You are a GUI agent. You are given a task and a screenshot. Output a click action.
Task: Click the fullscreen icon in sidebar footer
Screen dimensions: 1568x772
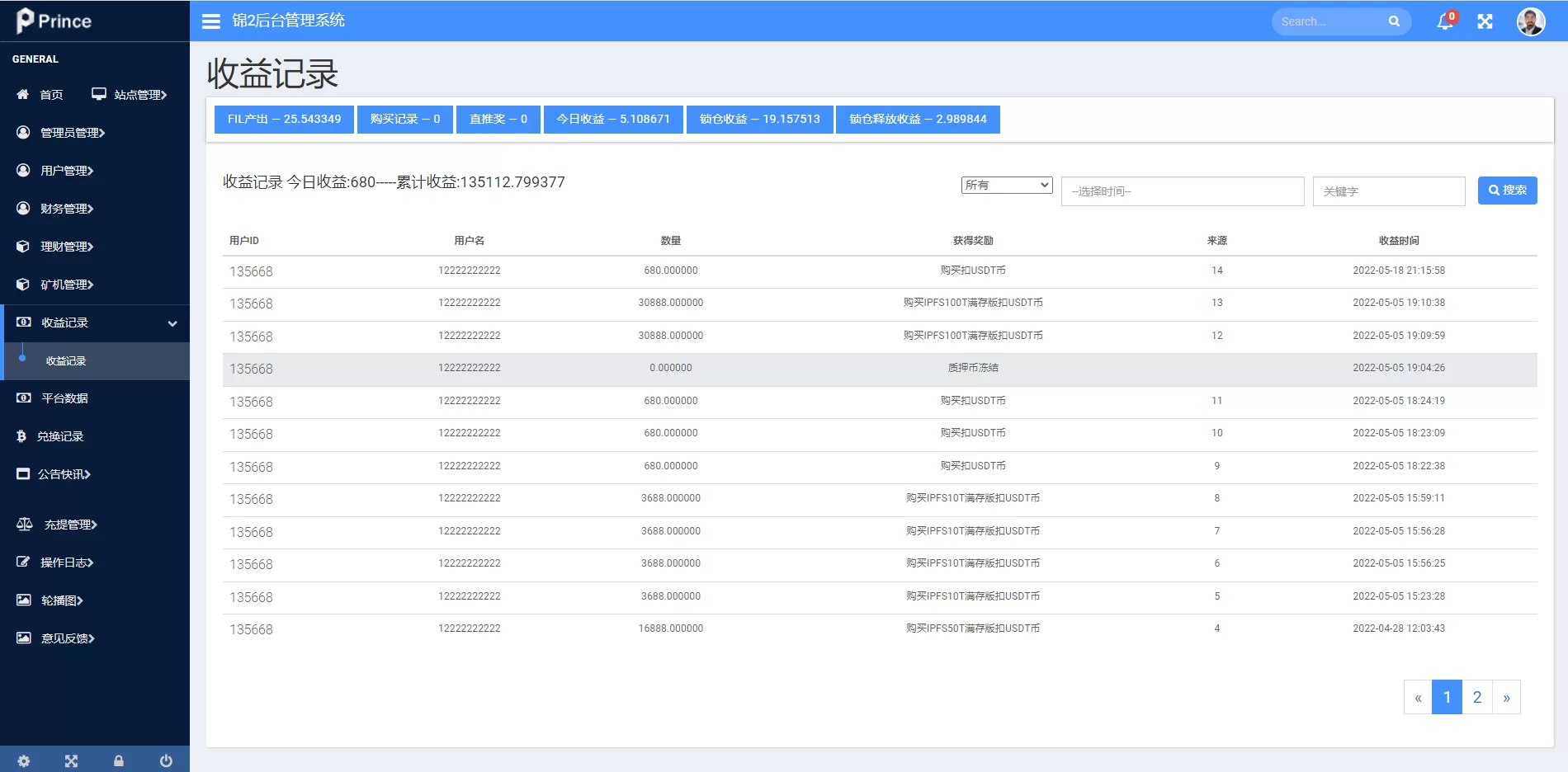pyautogui.click(x=71, y=760)
